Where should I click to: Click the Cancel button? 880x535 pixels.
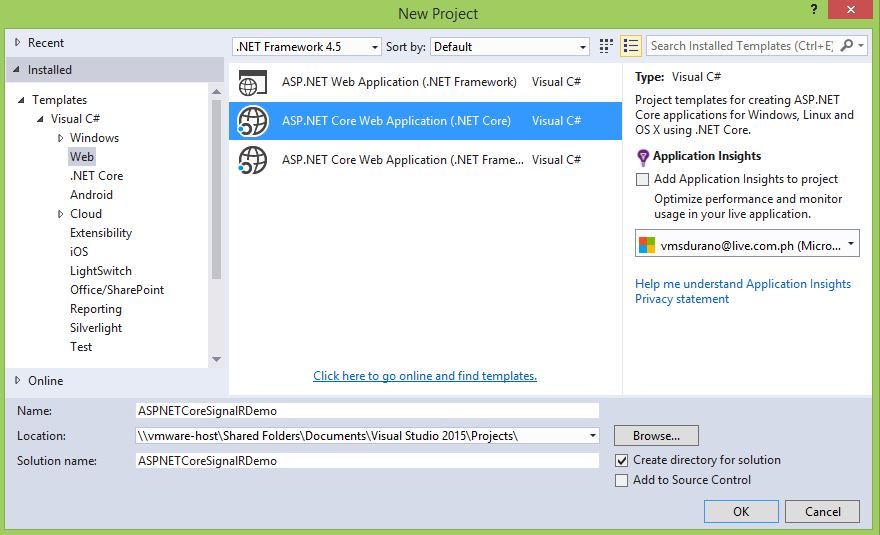click(x=822, y=511)
